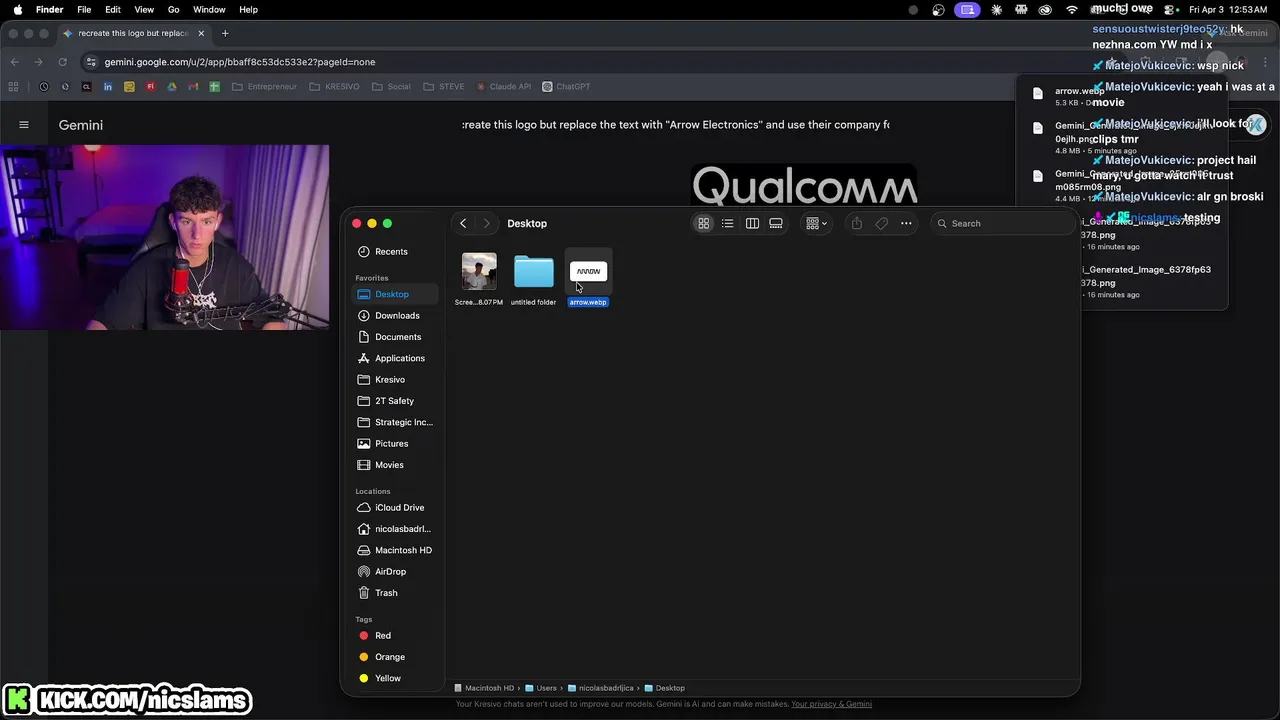
Task: Open Recents in Finder sidebar
Action: [x=391, y=251]
